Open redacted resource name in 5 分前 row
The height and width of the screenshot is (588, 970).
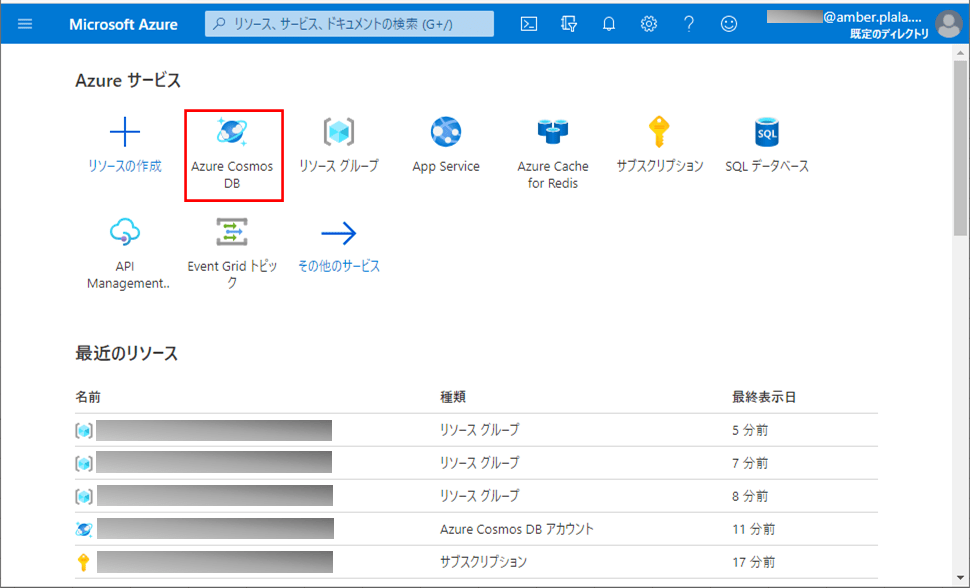(214, 430)
